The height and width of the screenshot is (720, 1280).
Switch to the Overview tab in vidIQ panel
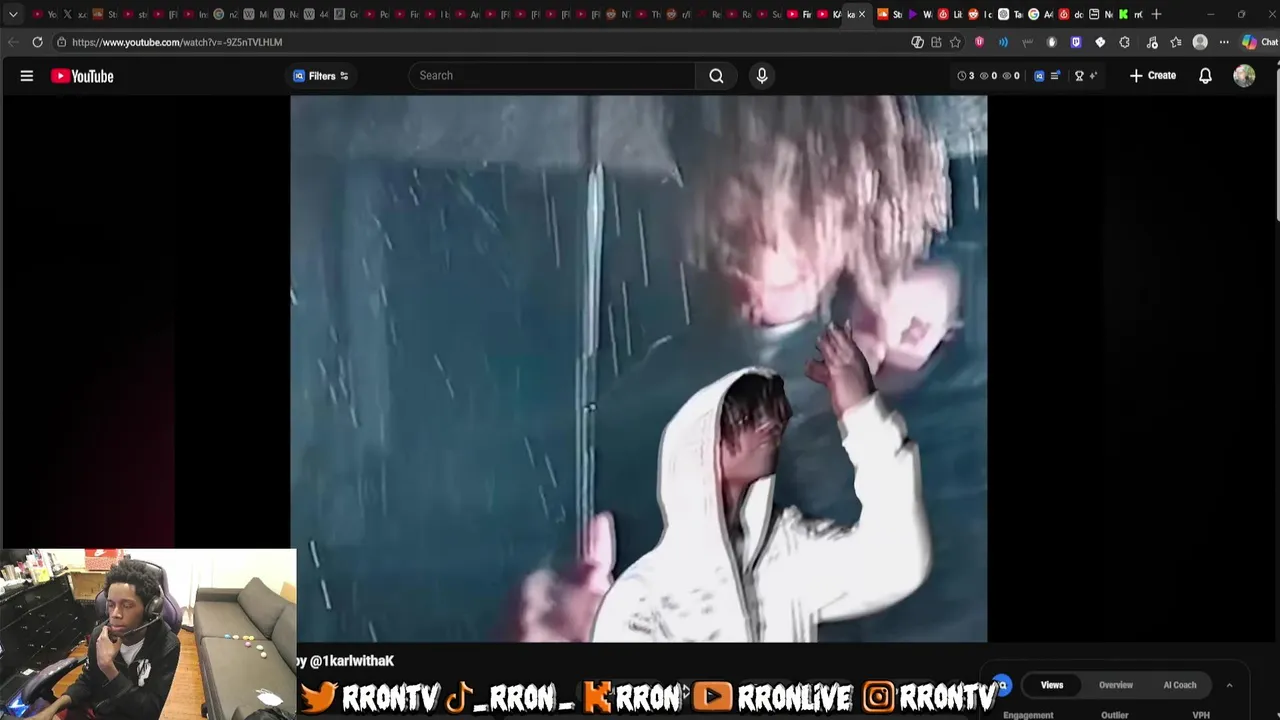click(1116, 685)
